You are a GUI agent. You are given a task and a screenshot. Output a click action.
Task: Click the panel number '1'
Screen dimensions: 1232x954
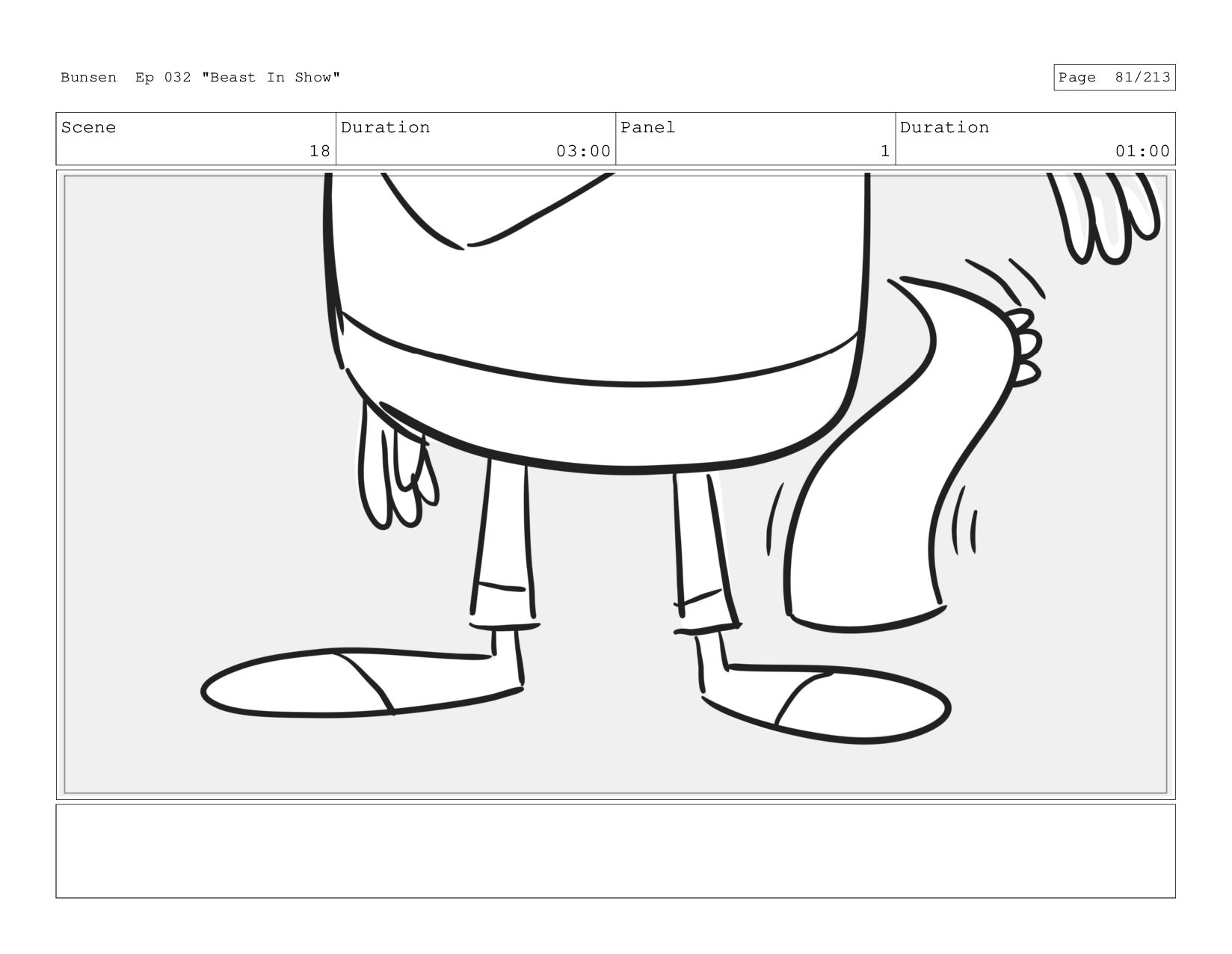click(885, 151)
